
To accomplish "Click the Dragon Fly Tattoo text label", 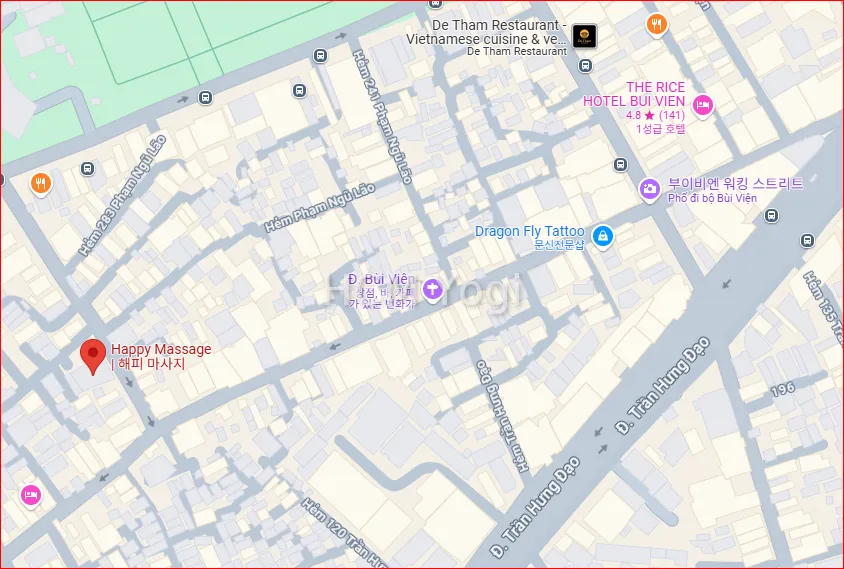I will pyautogui.click(x=529, y=232).
